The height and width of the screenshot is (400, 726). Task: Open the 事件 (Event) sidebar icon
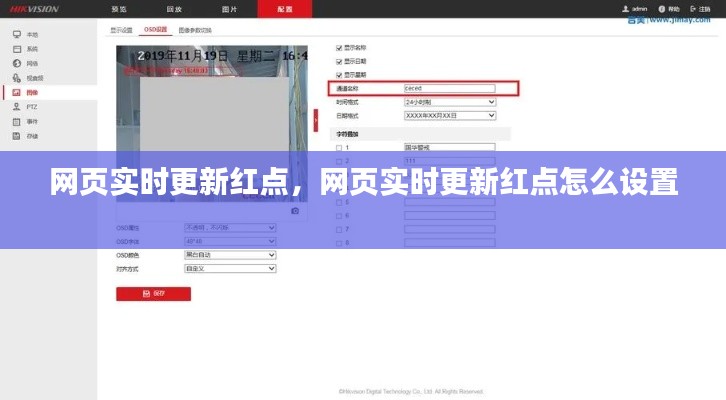17,121
